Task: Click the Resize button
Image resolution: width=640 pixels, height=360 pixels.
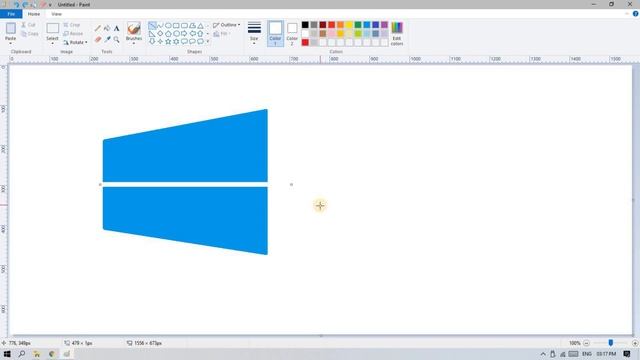Action: [x=73, y=33]
